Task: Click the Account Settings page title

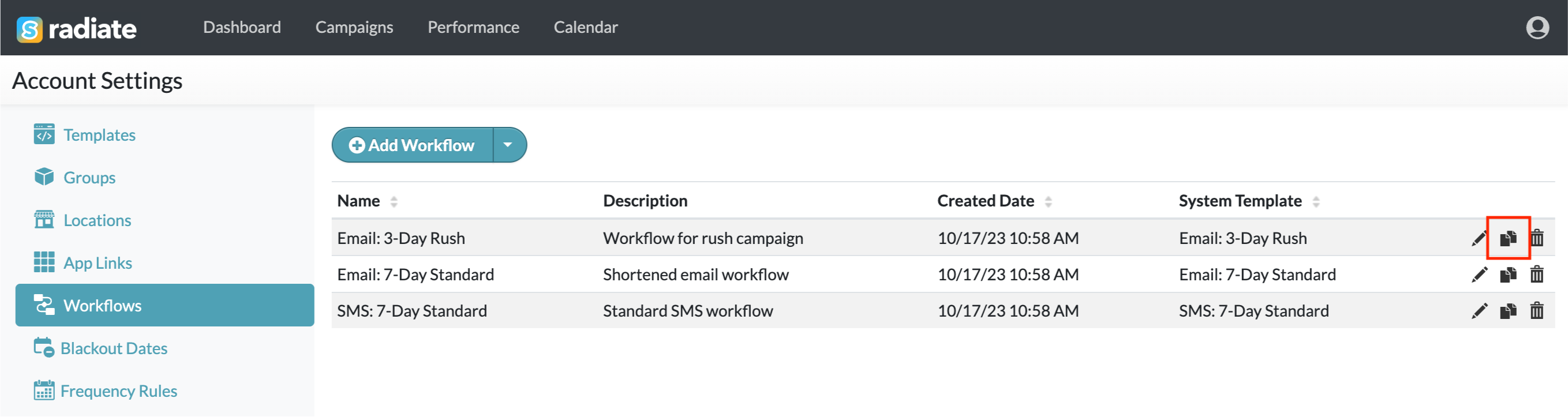Action: (x=98, y=81)
